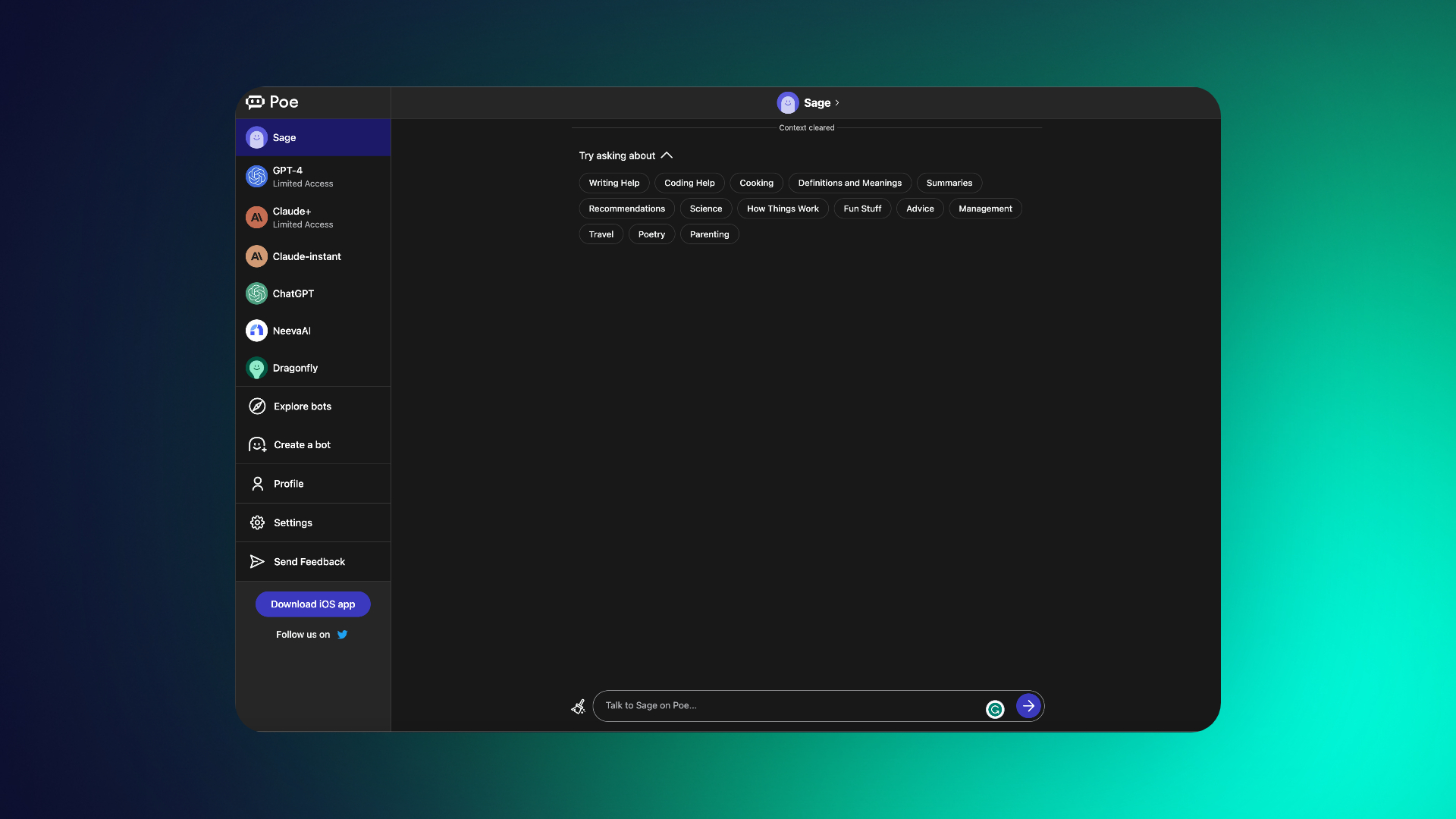The image size is (1456, 819).
Task: Click the Send Feedback paper plane icon
Action: [257, 562]
